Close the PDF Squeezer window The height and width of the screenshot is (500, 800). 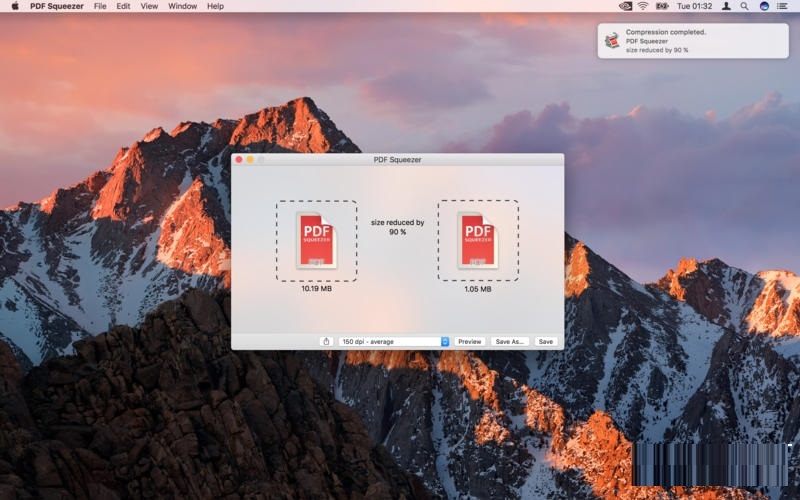[x=239, y=160]
